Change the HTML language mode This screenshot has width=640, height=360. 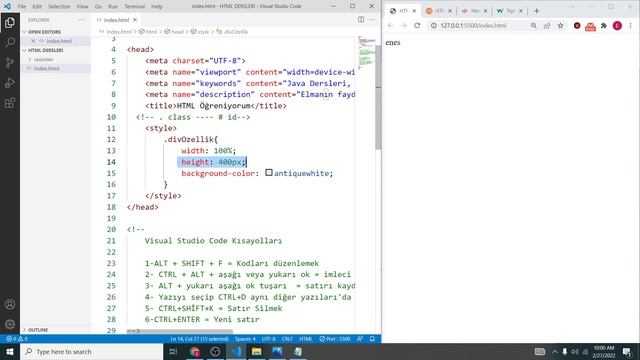pos(306,339)
